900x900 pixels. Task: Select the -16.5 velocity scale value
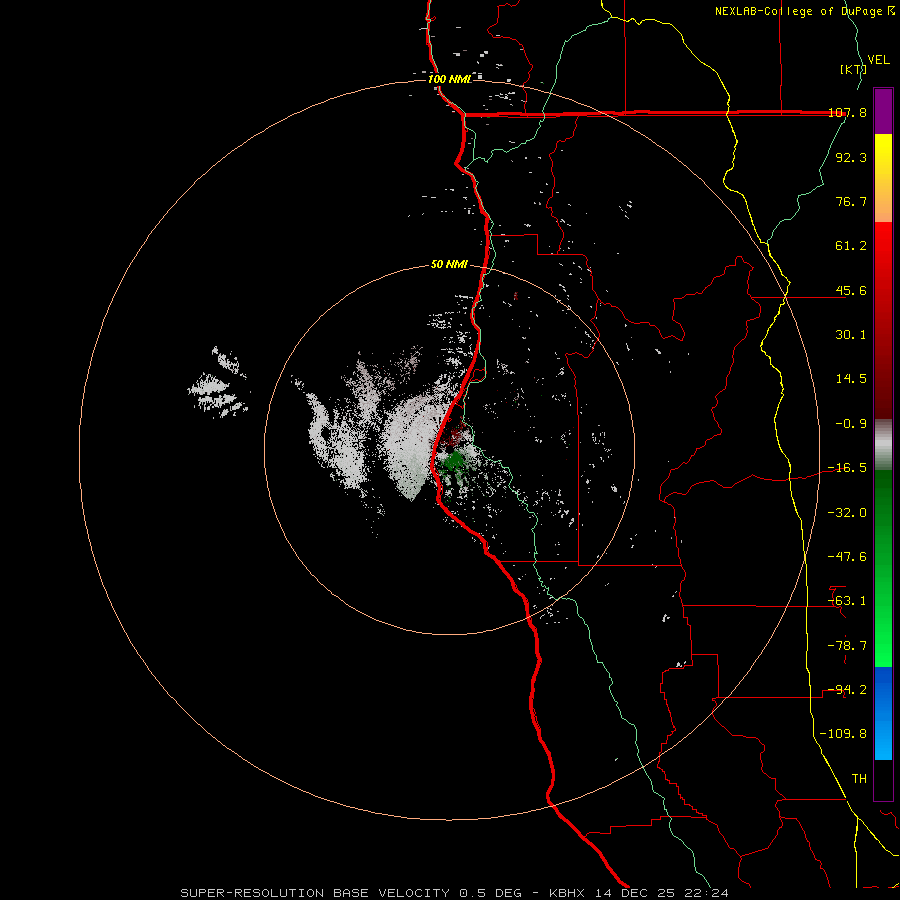coord(847,468)
